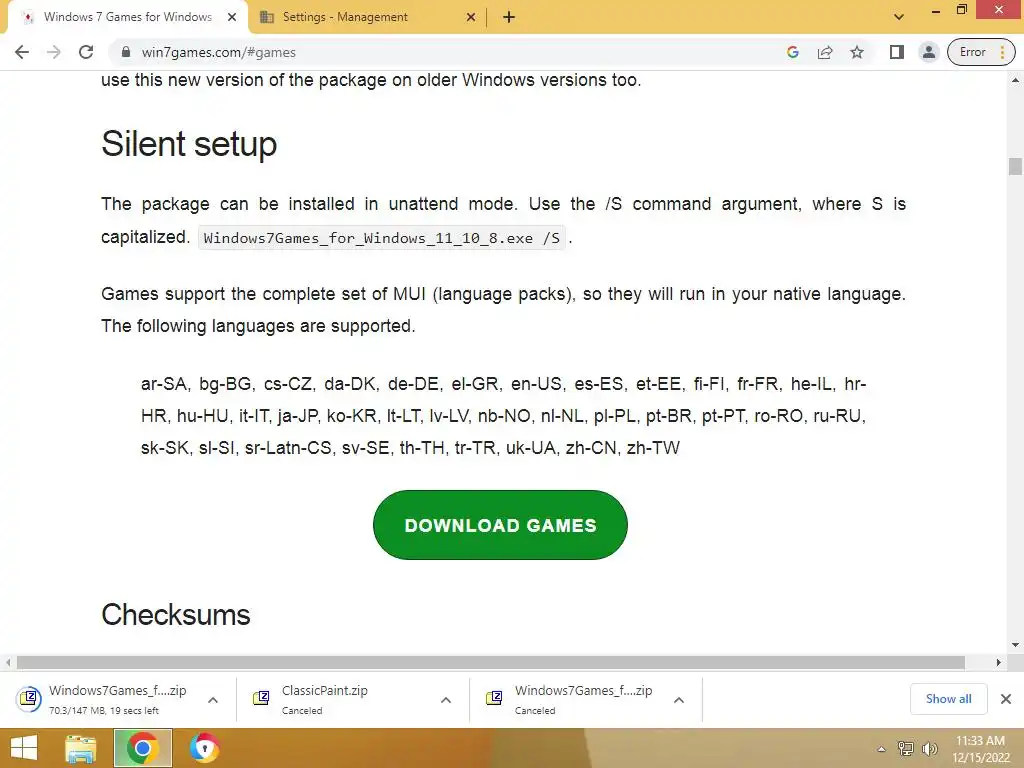Click the taskbar clock showing 11:33 AM
The image size is (1024, 768).
pos(981,748)
